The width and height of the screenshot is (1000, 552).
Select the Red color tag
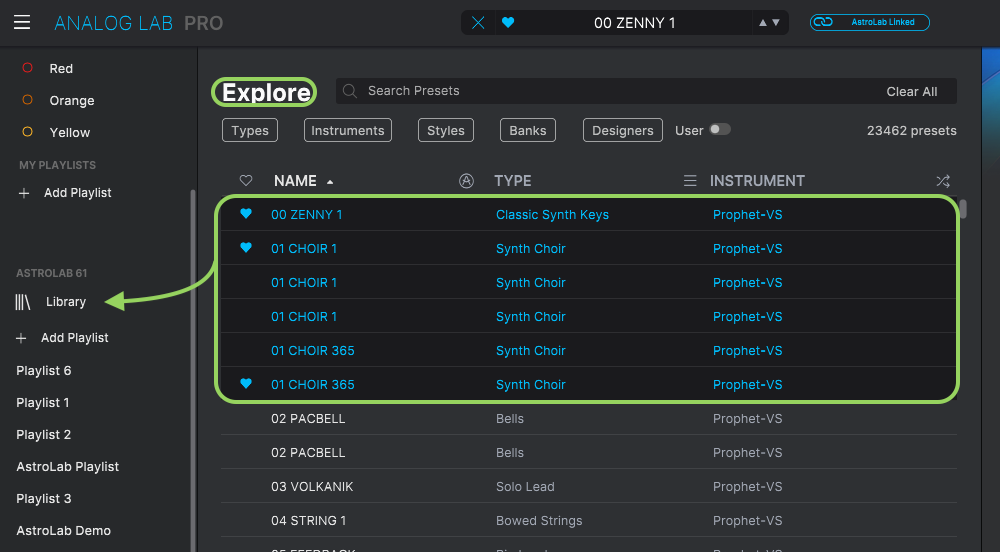click(48, 68)
